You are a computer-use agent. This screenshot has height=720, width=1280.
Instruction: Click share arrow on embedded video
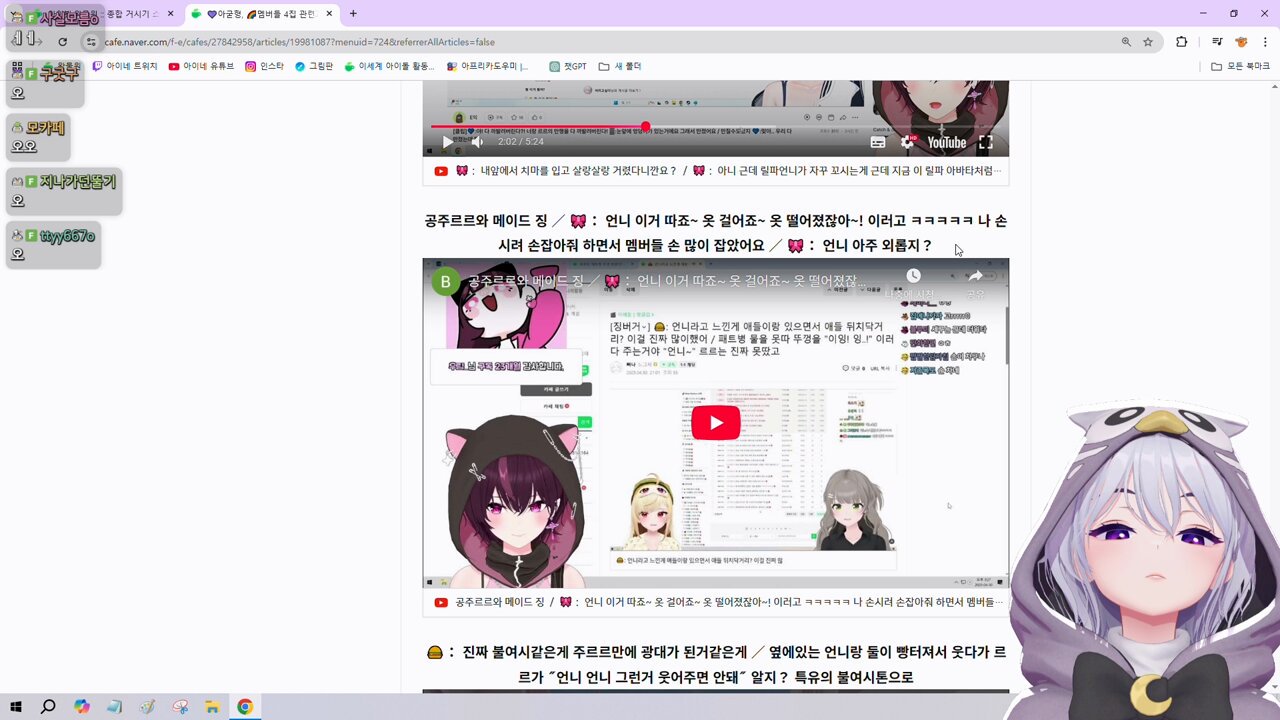[x=975, y=277]
